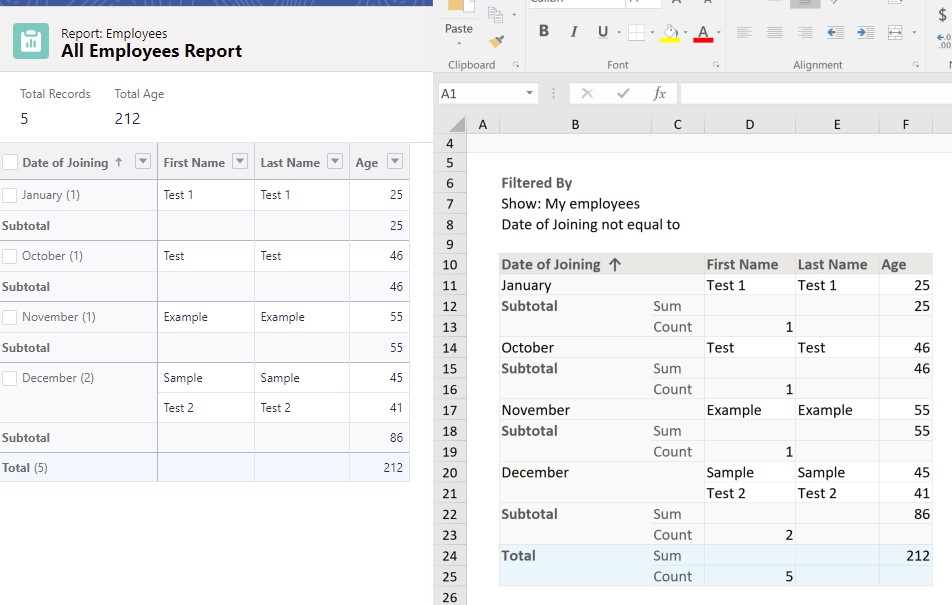Click the dollar Accounting format icon
The width and height of the screenshot is (952, 605).
942,15
